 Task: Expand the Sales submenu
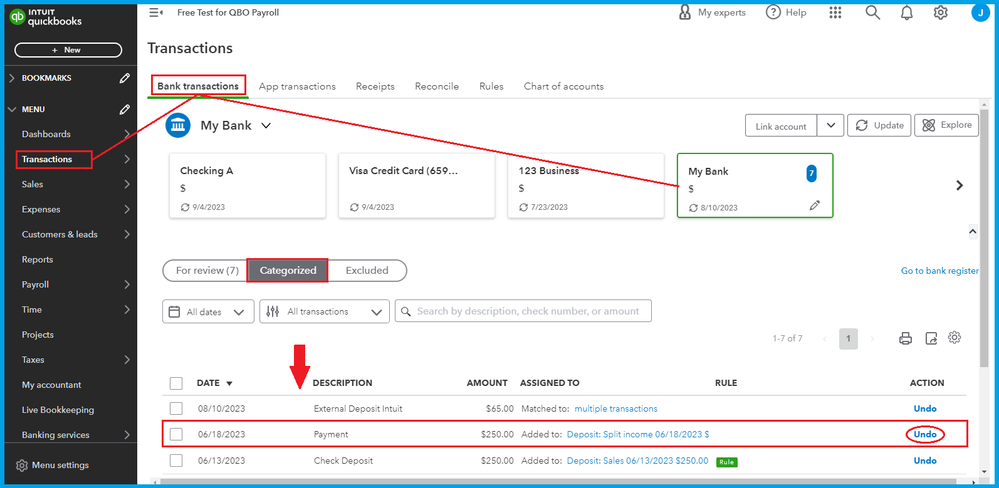coord(127,184)
